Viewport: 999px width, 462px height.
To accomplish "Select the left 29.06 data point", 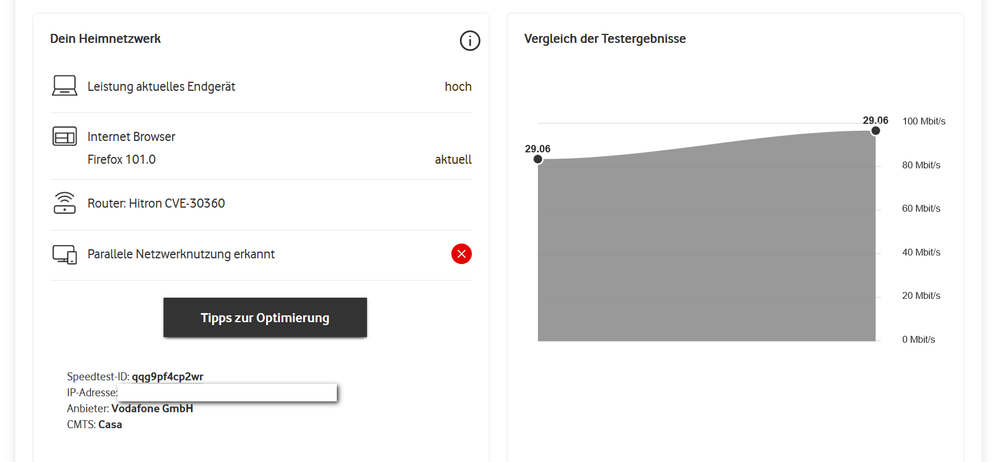I will click(x=538, y=159).
